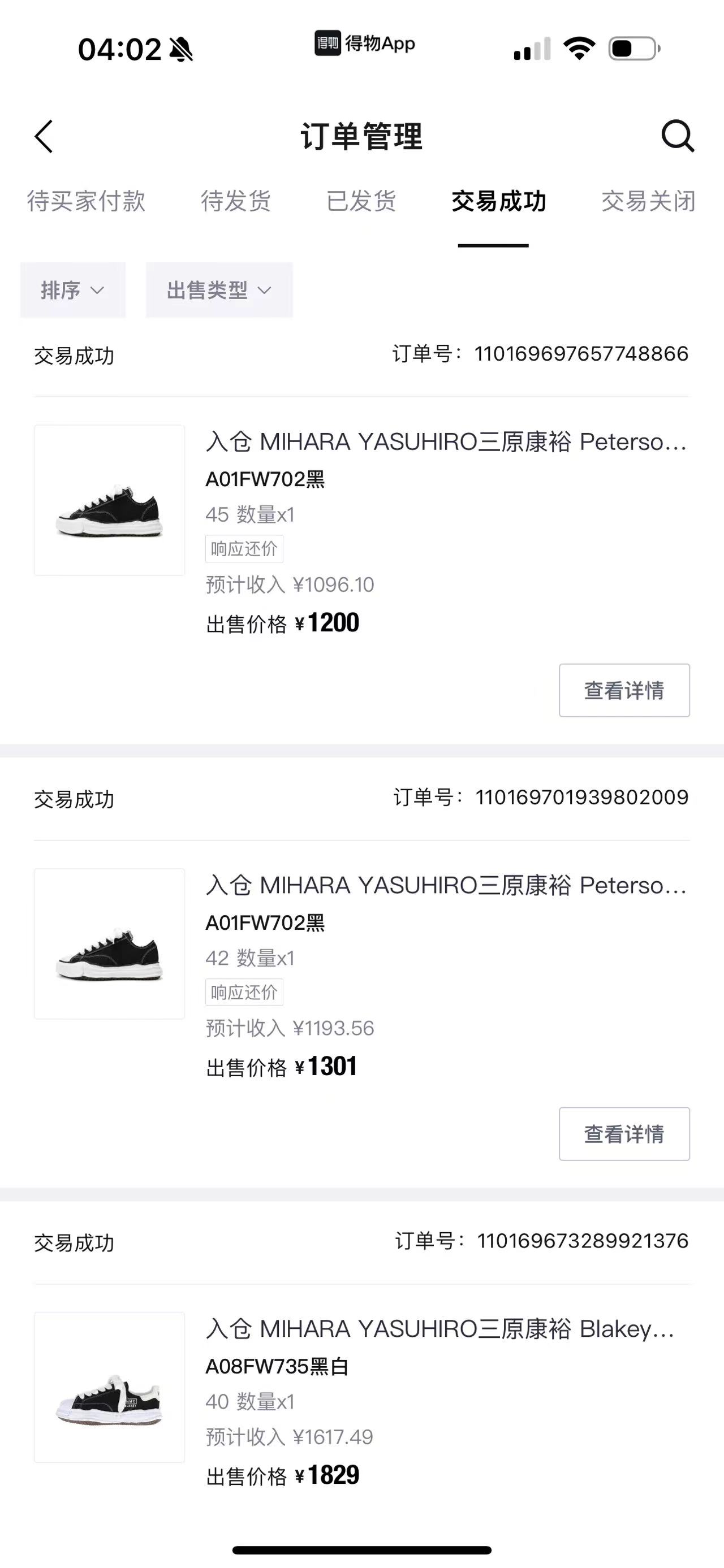Switch to 待买家付款 tab
The height and width of the screenshot is (1568, 724).
tap(87, 201)
